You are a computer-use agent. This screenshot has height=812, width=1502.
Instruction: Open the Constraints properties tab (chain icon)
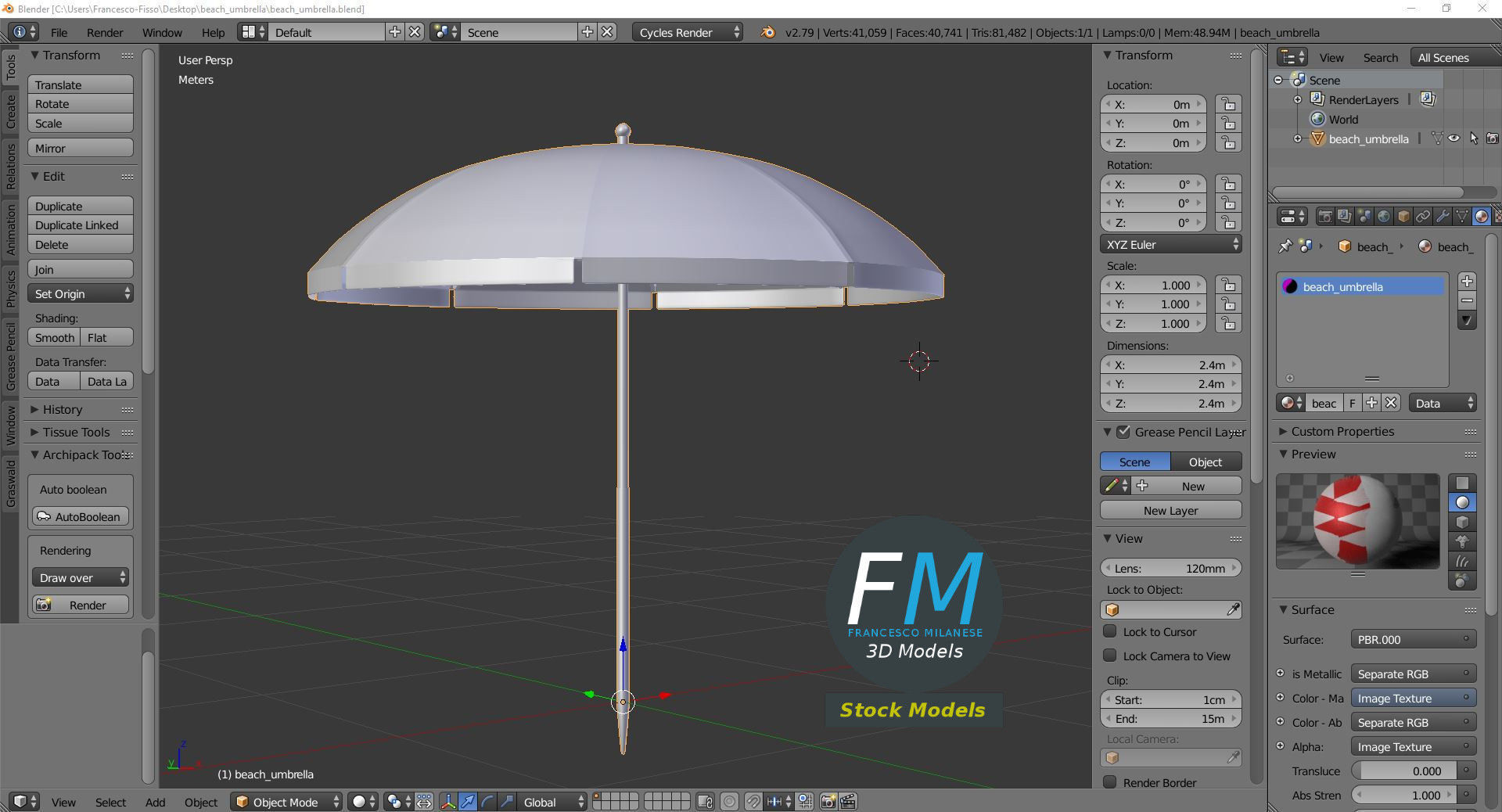pyautogui.click(x=1423, y=217)
